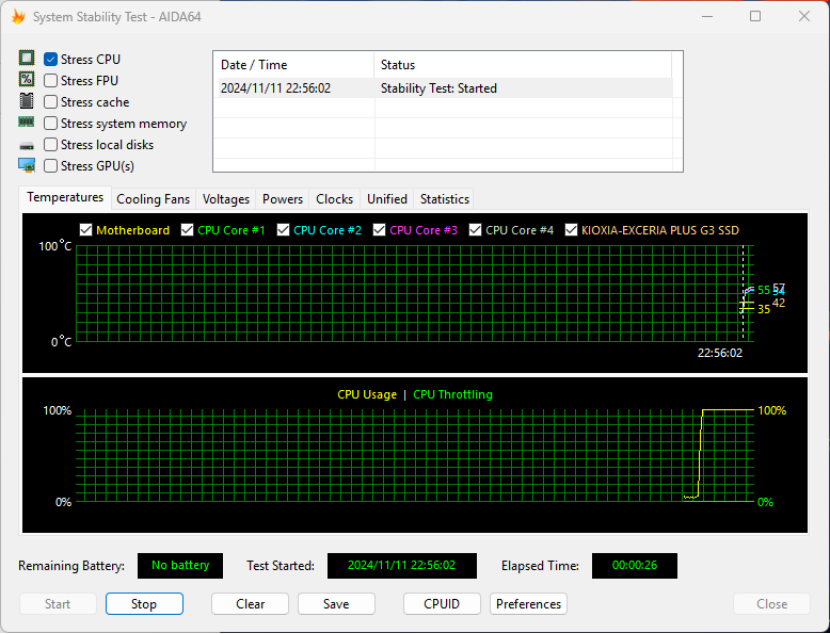Click the CPU Usage graph label
Viewport: 830px width, 634px height.
[x=367, y=395]
